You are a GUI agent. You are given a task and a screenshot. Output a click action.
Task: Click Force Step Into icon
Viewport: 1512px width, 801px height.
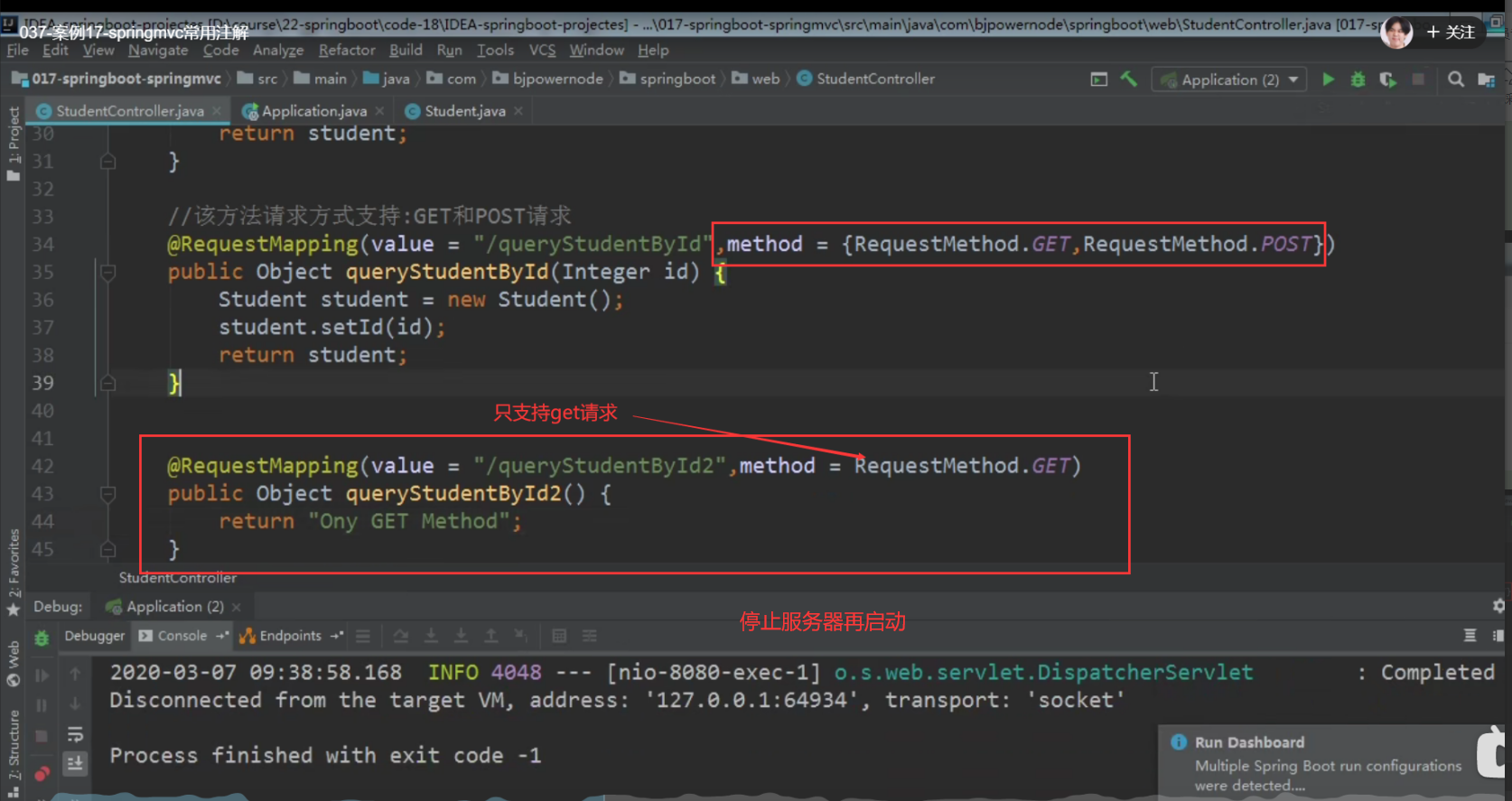click(461, 637)
